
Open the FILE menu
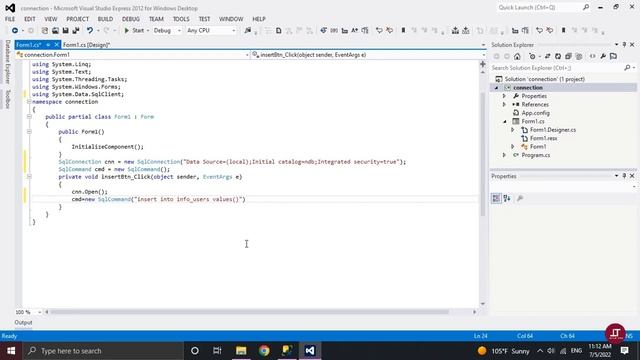(10, 19)
